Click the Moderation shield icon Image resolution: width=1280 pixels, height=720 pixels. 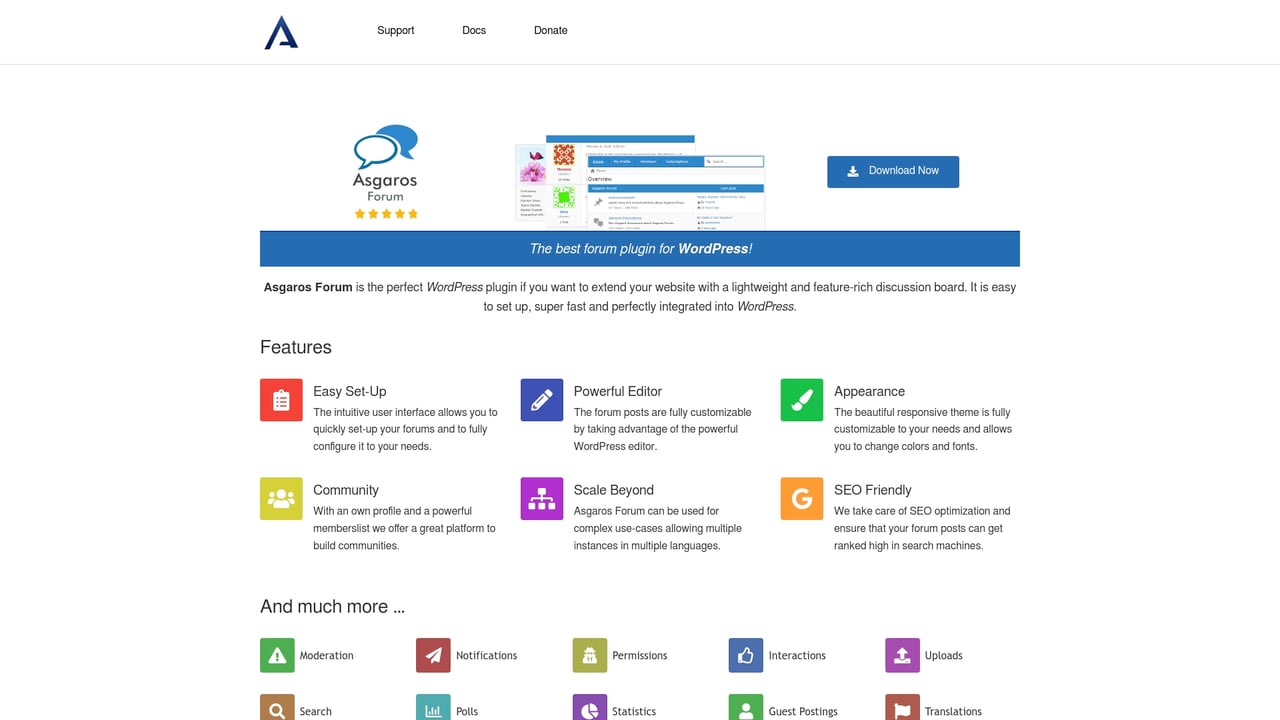[277, 655]
